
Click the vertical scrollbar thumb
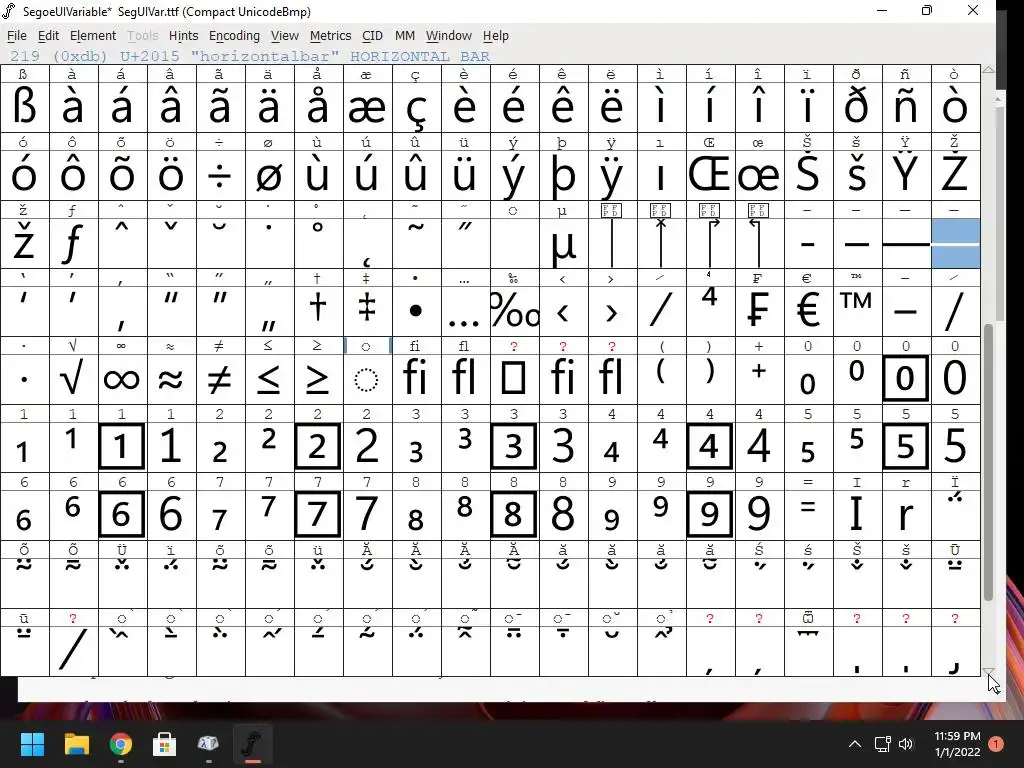989,460
